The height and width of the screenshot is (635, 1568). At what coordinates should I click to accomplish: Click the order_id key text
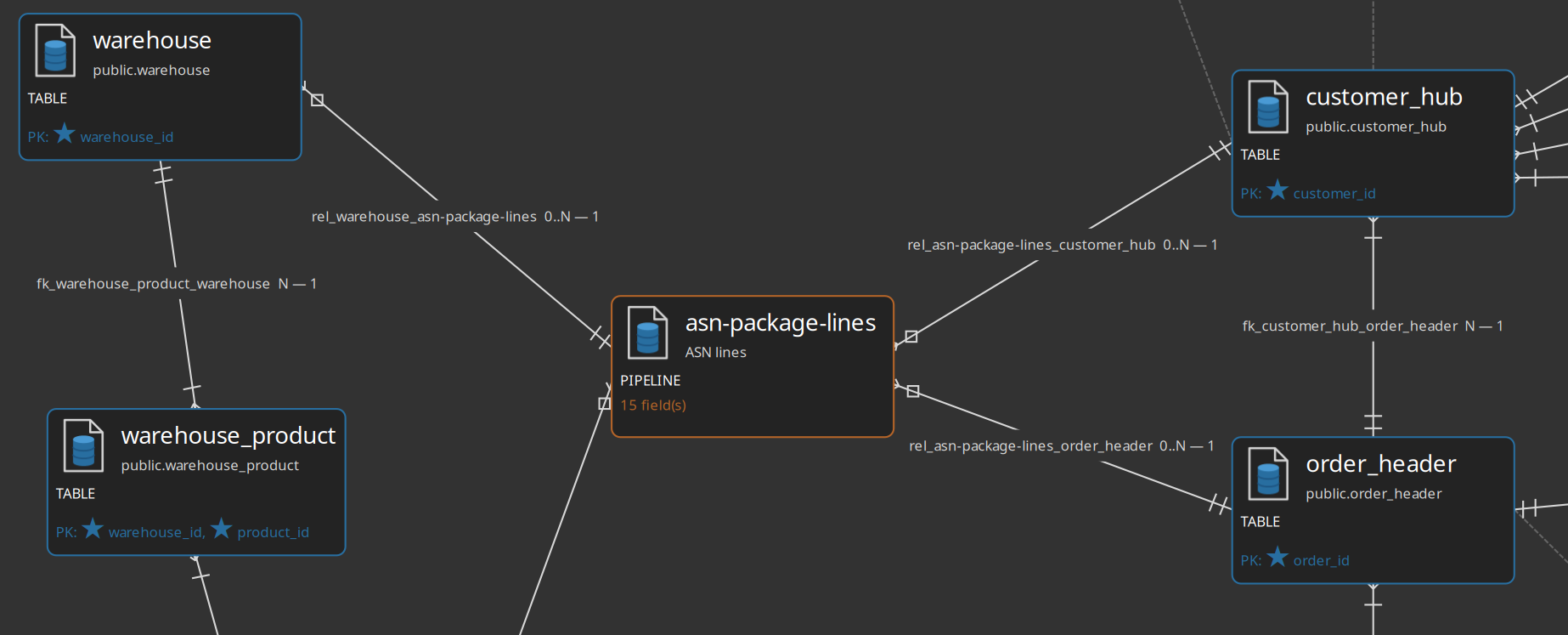(1321, 561)
